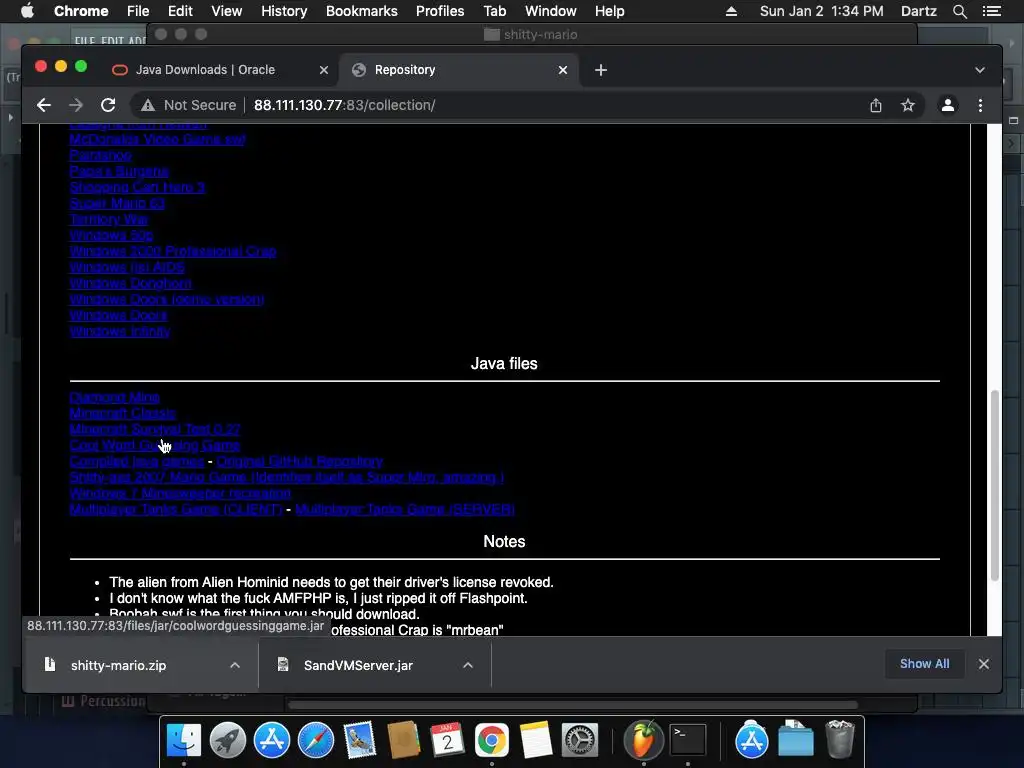Open the Apple menu
The height and width of the screenshot is (768, 1024).
click(27, 11)
